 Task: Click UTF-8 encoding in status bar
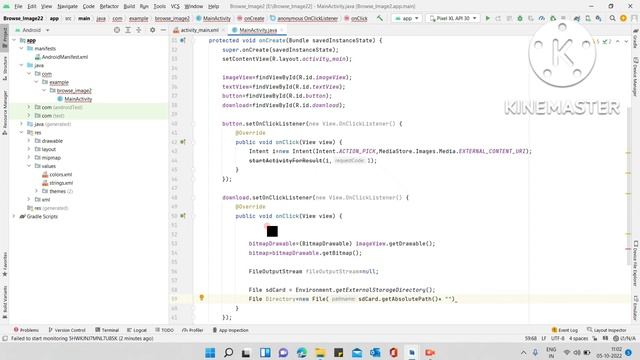pyautogui.click(x=558, y=338)
